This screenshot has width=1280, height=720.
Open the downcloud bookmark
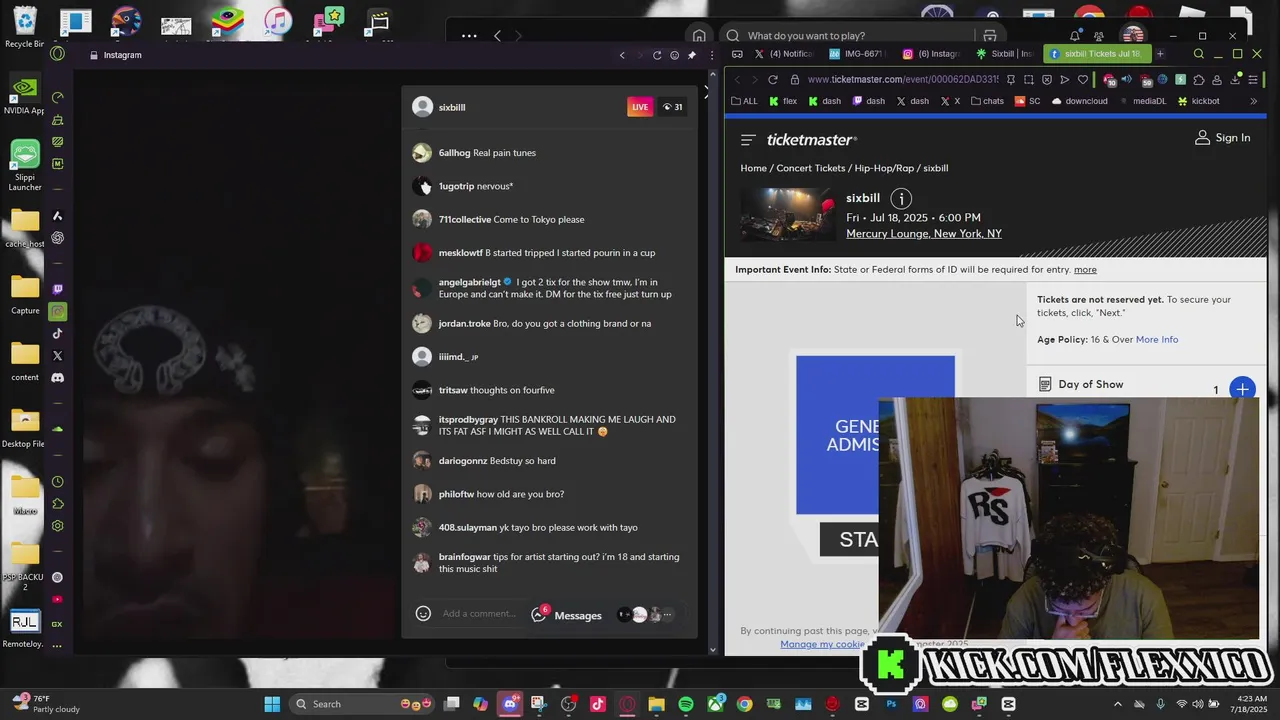pos(1079,101)
